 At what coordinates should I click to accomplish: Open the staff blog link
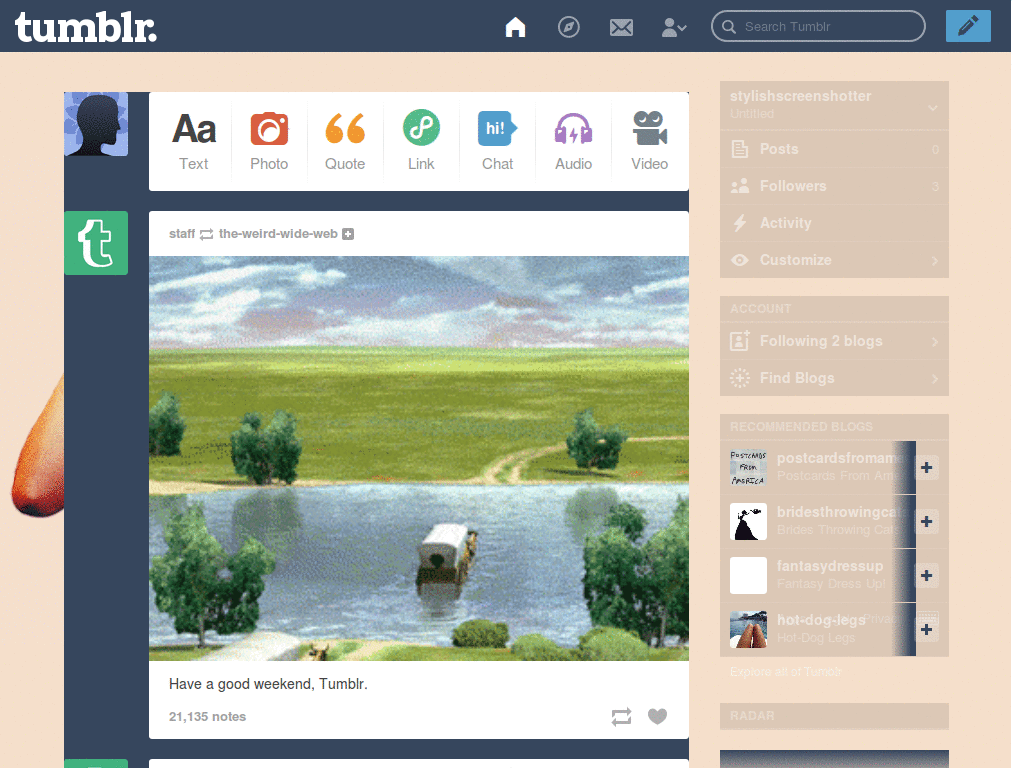(x=182, y=234)
